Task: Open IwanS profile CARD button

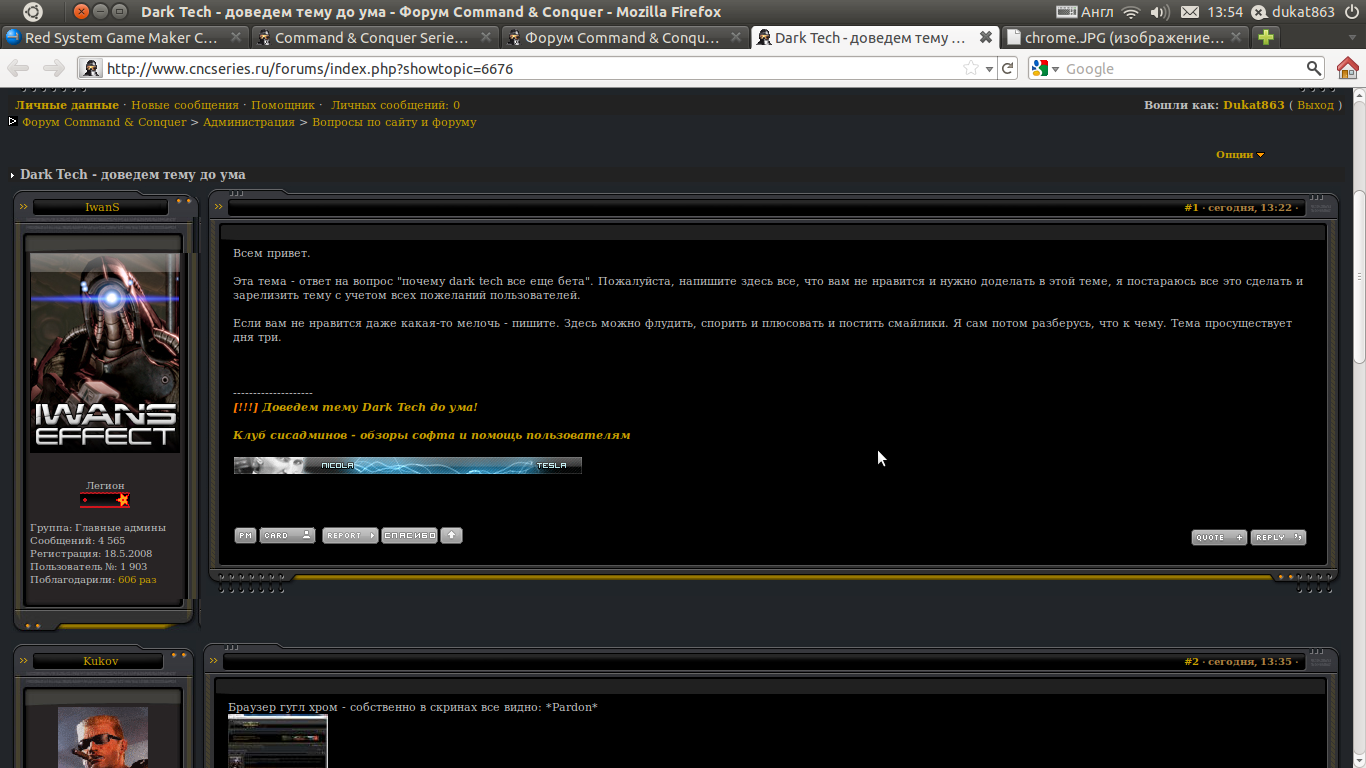Action: (288, 535)
